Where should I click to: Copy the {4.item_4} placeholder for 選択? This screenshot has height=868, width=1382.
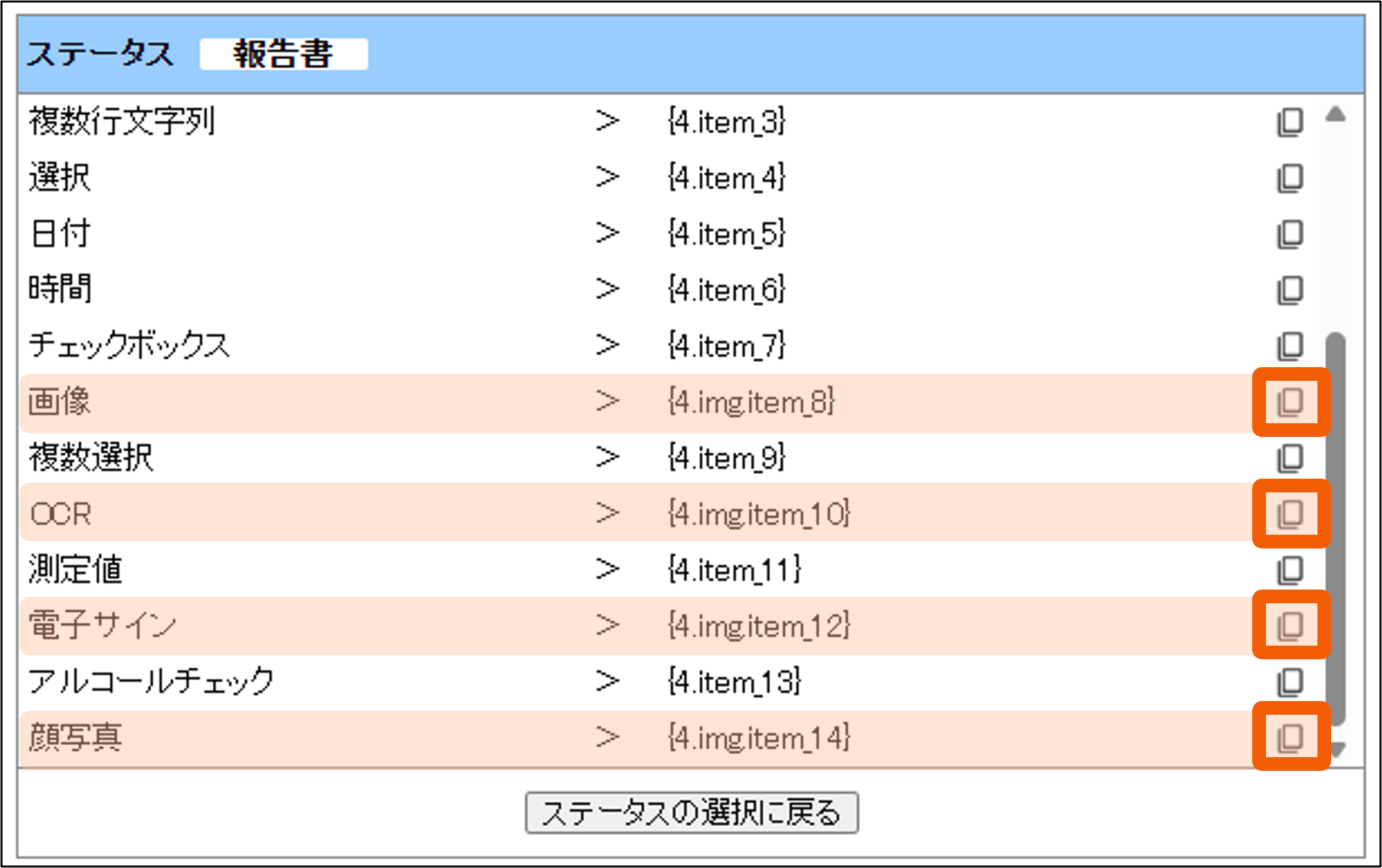pyautogui.click(x=1289, y=178)
